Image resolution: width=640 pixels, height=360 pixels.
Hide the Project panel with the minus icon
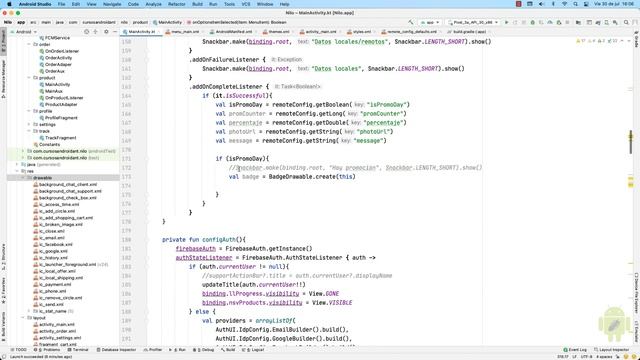click(115, 31)
